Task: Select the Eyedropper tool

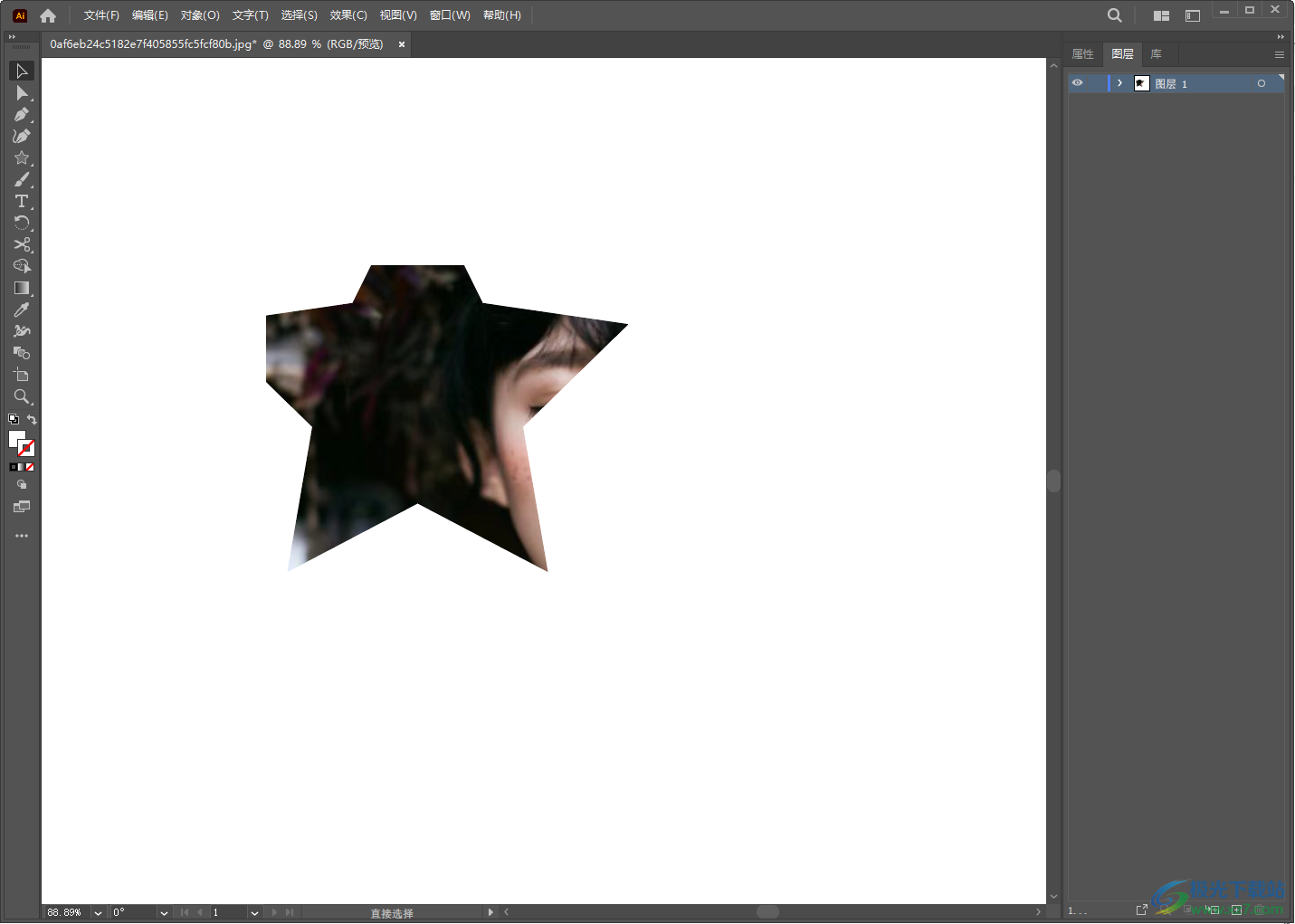Action: pos(22,310)
